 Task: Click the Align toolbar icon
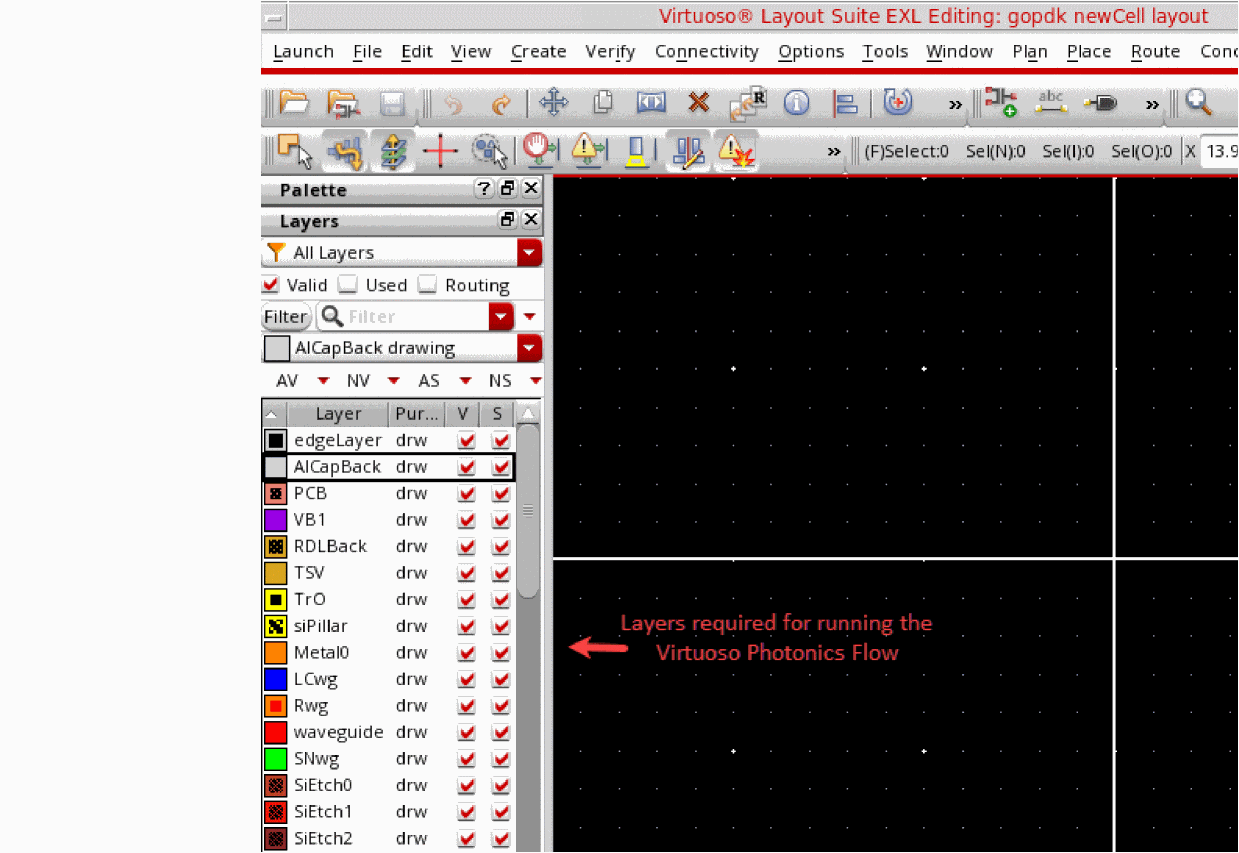[x=846, y=103]
